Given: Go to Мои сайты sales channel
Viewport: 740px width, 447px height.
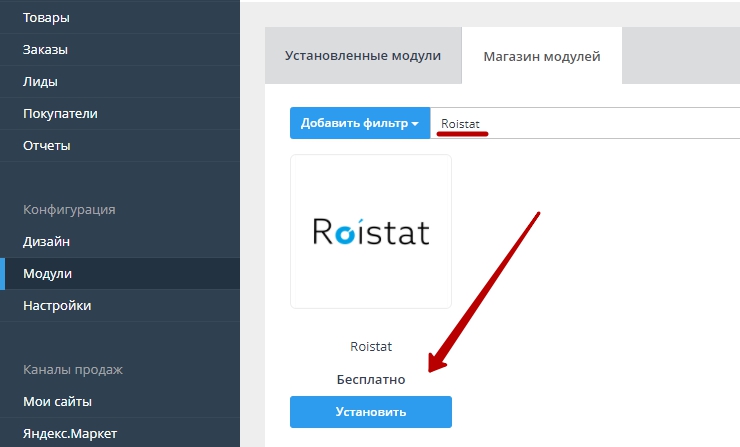Looking at the screenshot, I should [x=57, y=401].
